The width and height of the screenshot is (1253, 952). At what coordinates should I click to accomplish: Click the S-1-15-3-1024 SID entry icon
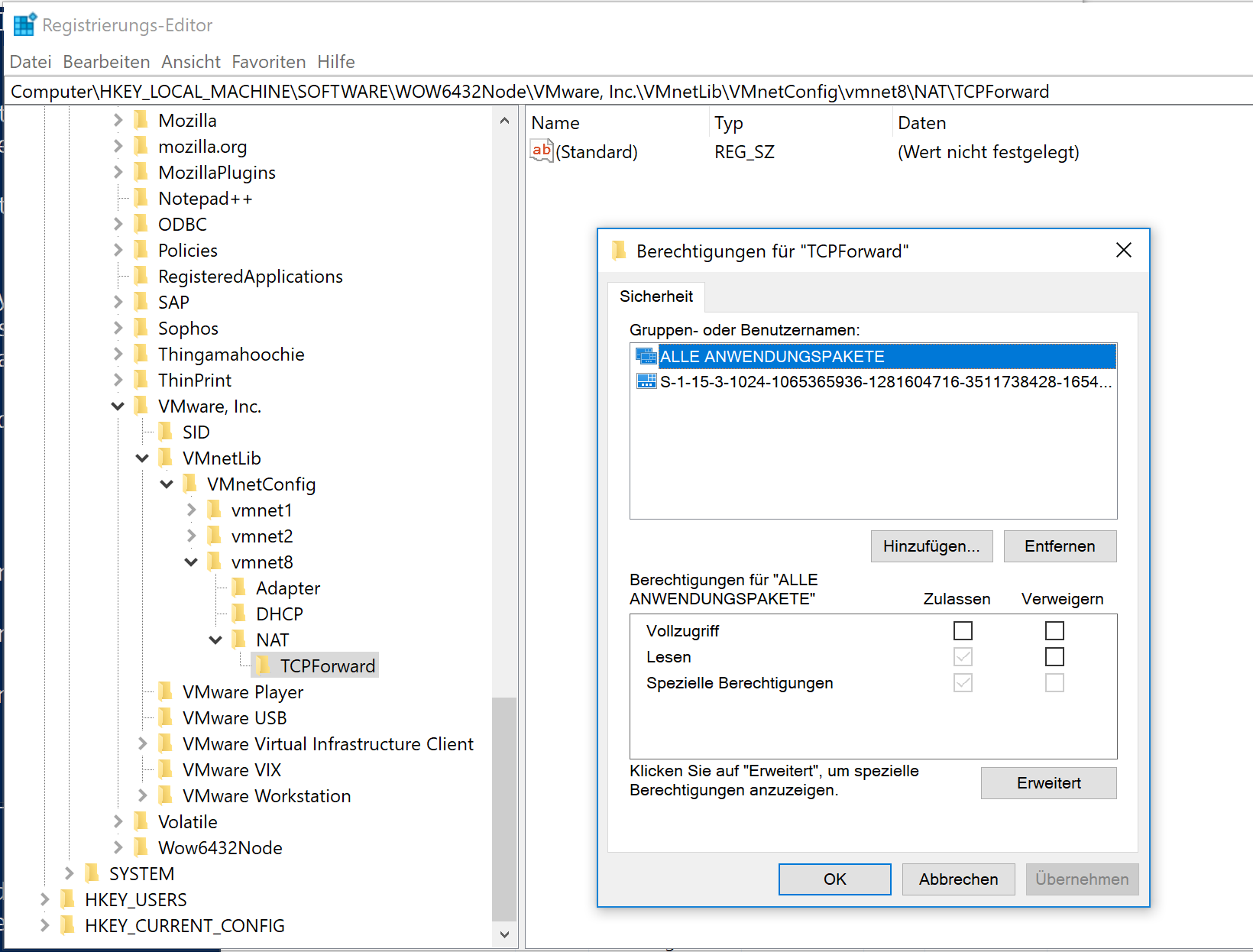pos(646,381)
